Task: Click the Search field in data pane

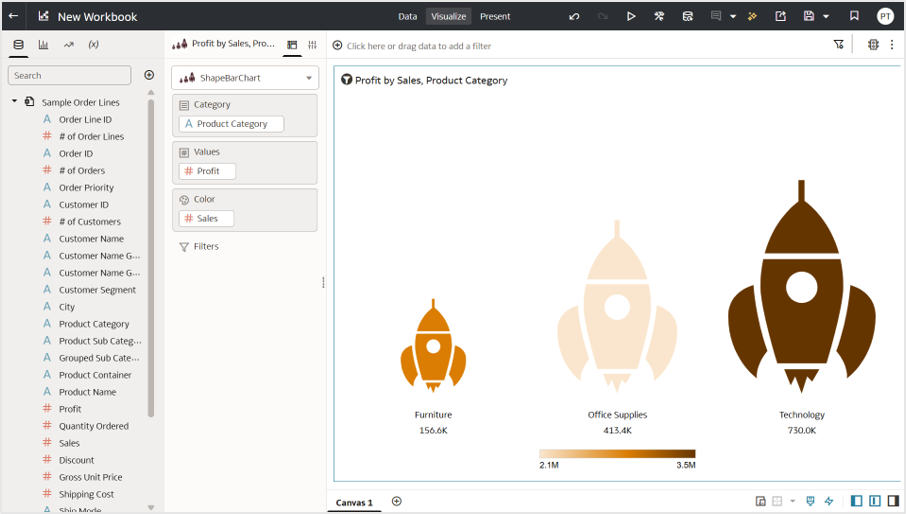Action: [69, 75]
